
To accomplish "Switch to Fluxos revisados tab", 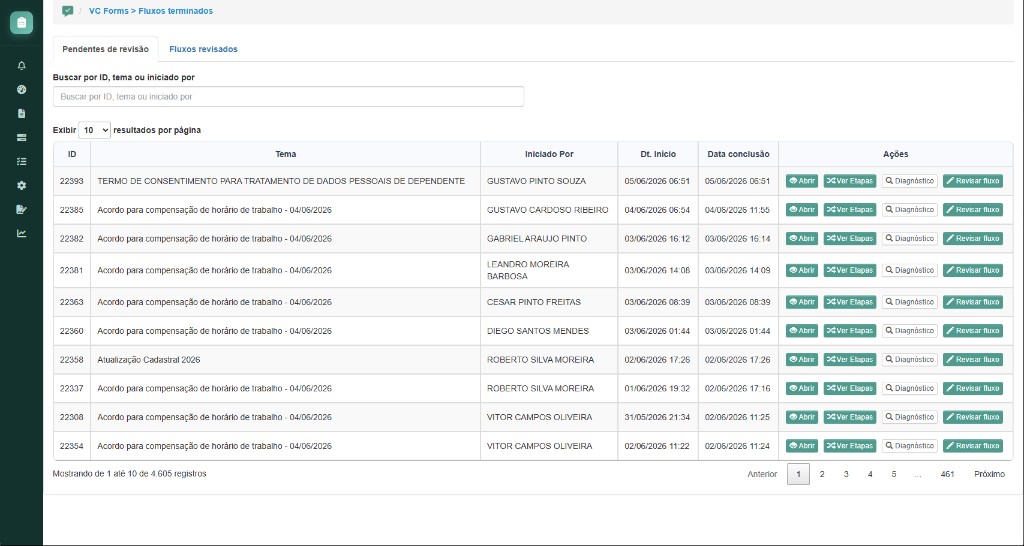I will [203, 49].
